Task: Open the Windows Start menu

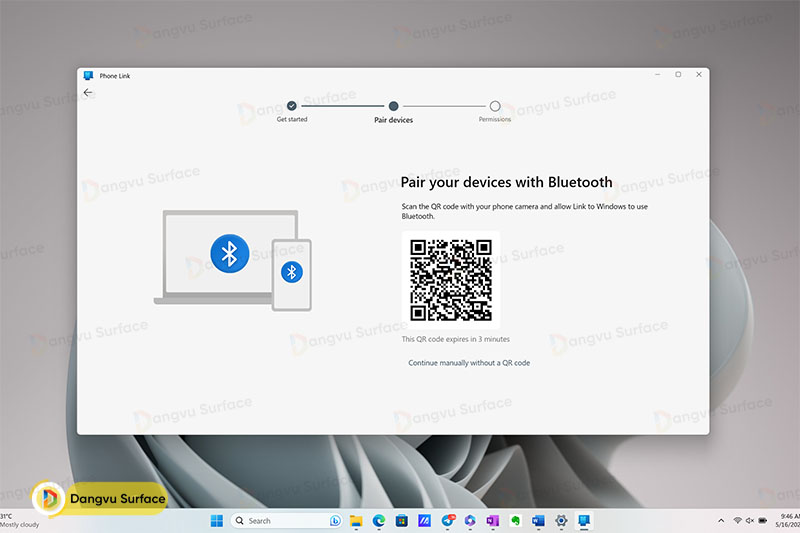Action: tap(217, 521)
